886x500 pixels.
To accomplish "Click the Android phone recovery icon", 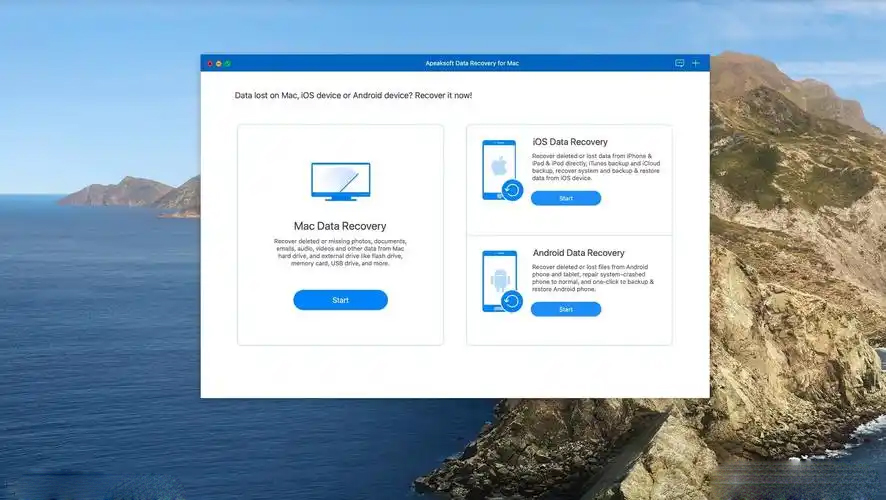I will [502, 281].
